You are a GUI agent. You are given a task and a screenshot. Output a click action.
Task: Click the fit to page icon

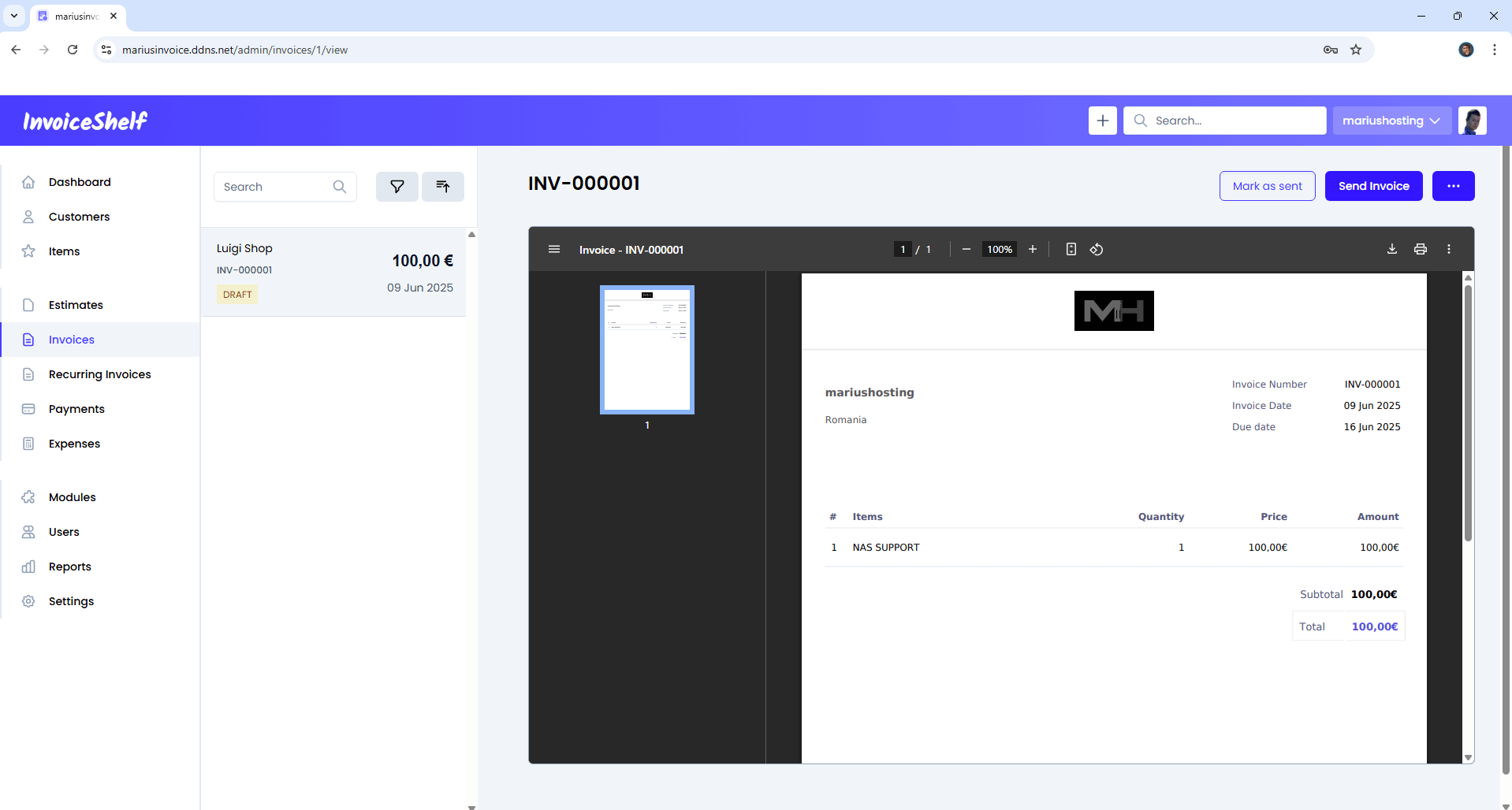1071,249
